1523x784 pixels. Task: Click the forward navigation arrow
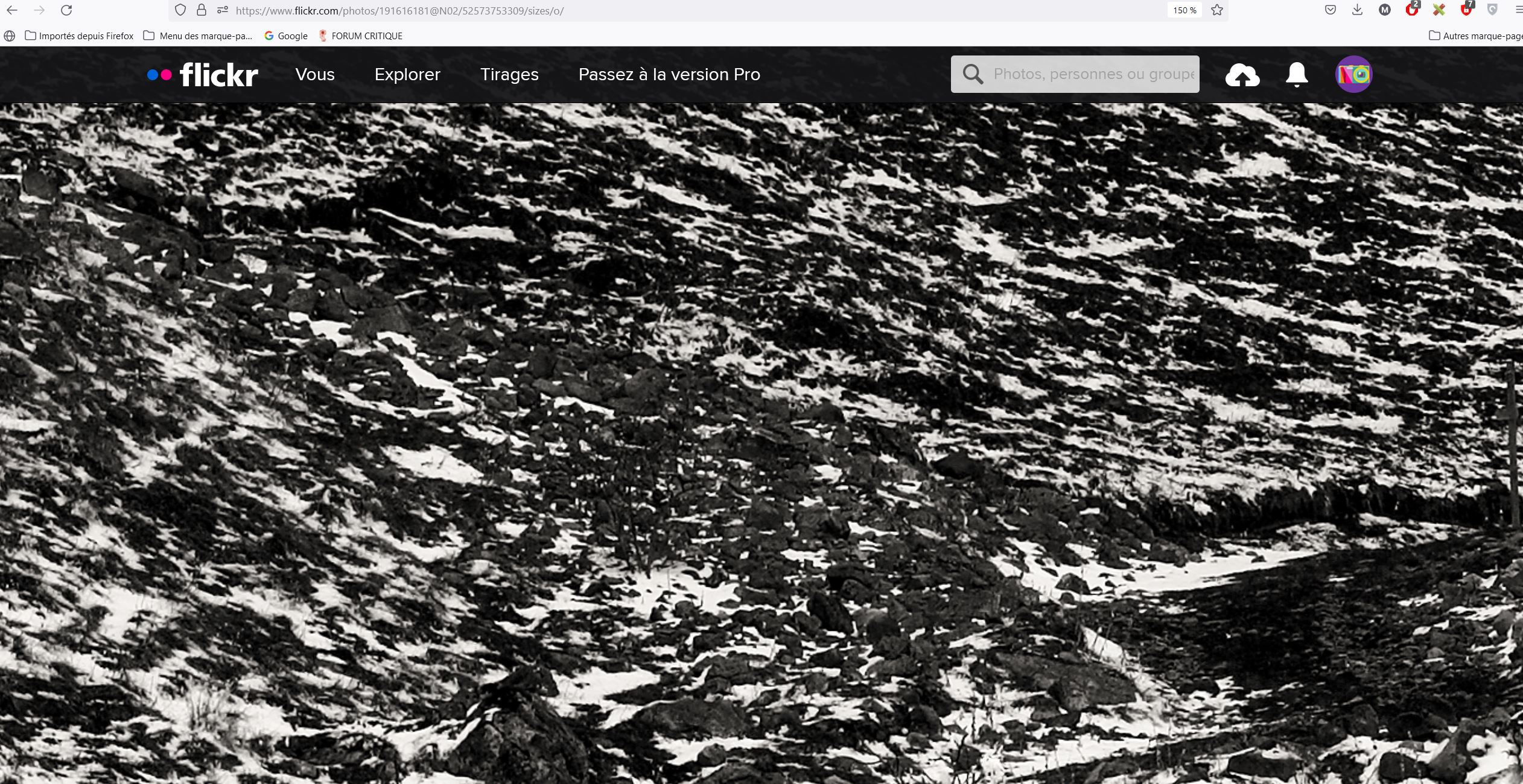coord(39,10)
